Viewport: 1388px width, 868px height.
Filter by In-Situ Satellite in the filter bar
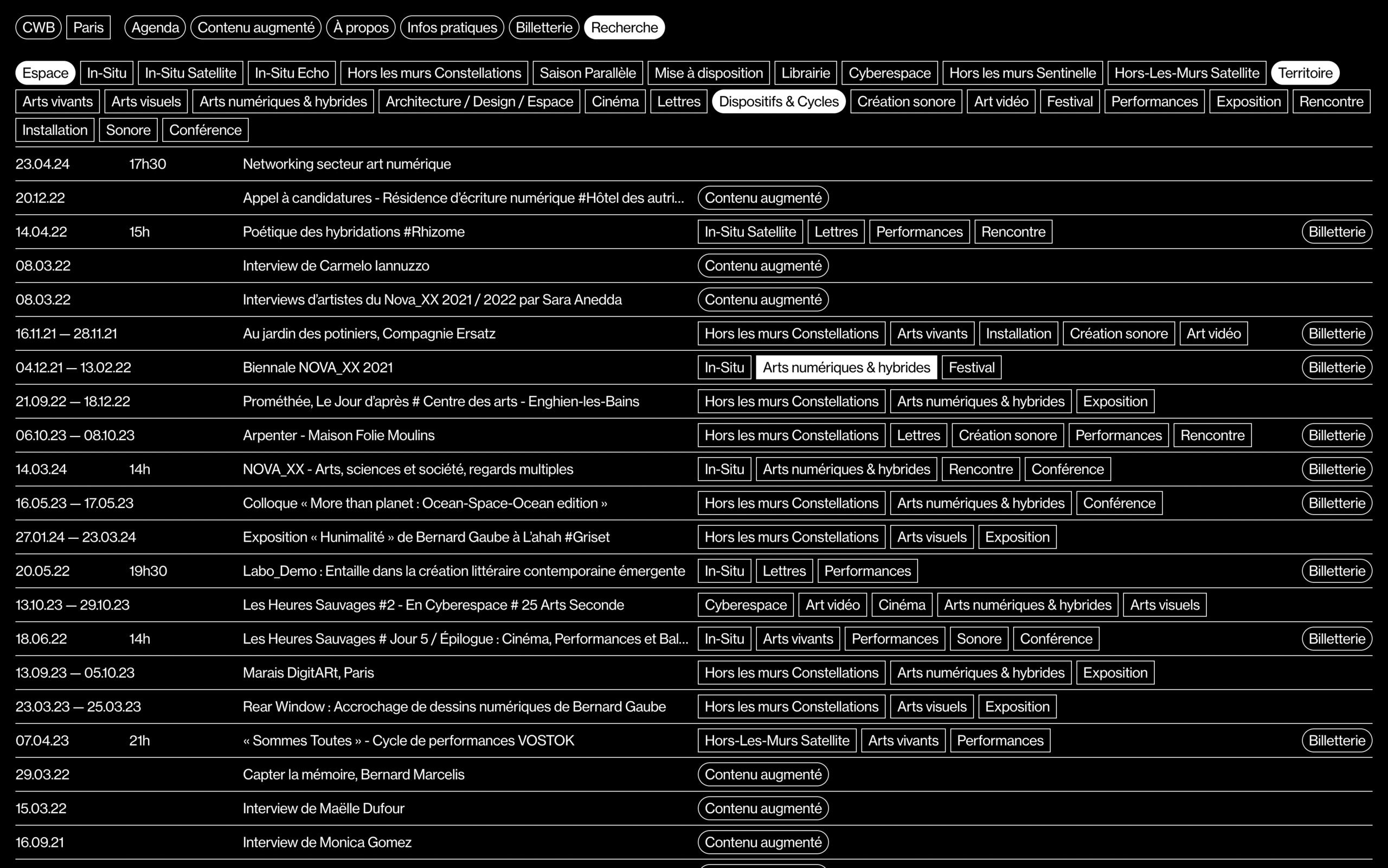click(190, 73)
